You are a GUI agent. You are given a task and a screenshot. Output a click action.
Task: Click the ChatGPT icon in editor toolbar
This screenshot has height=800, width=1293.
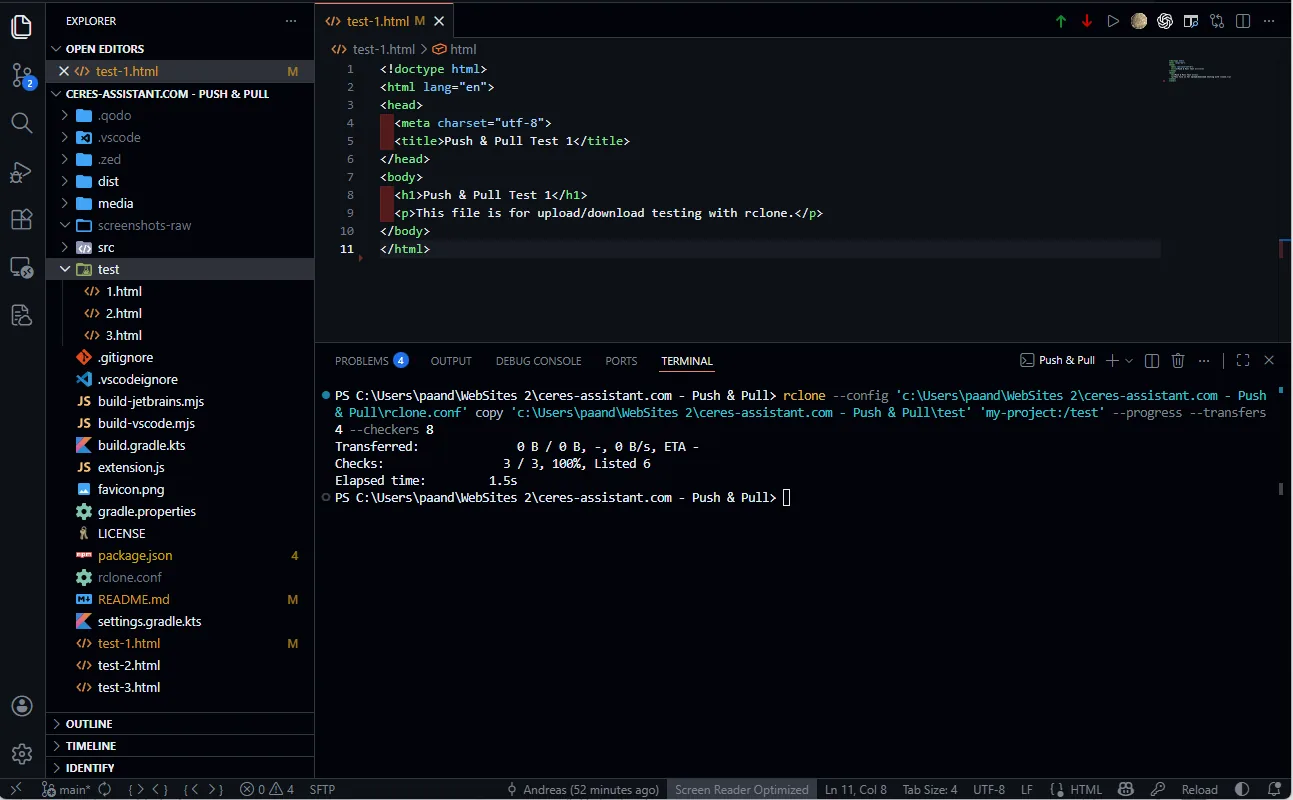click(x=1165, y=21)
